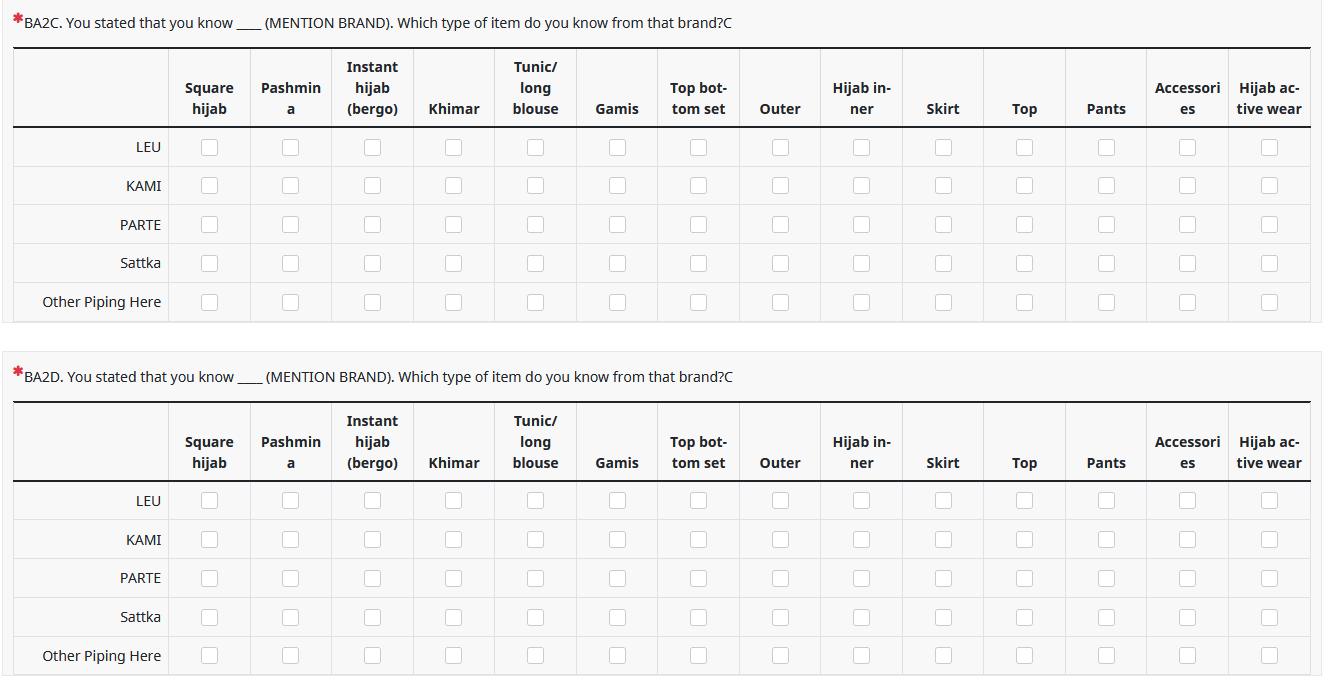
Task: Tick Other Piping Here Top in BA2D
Action: click(x=1024, y=655)
